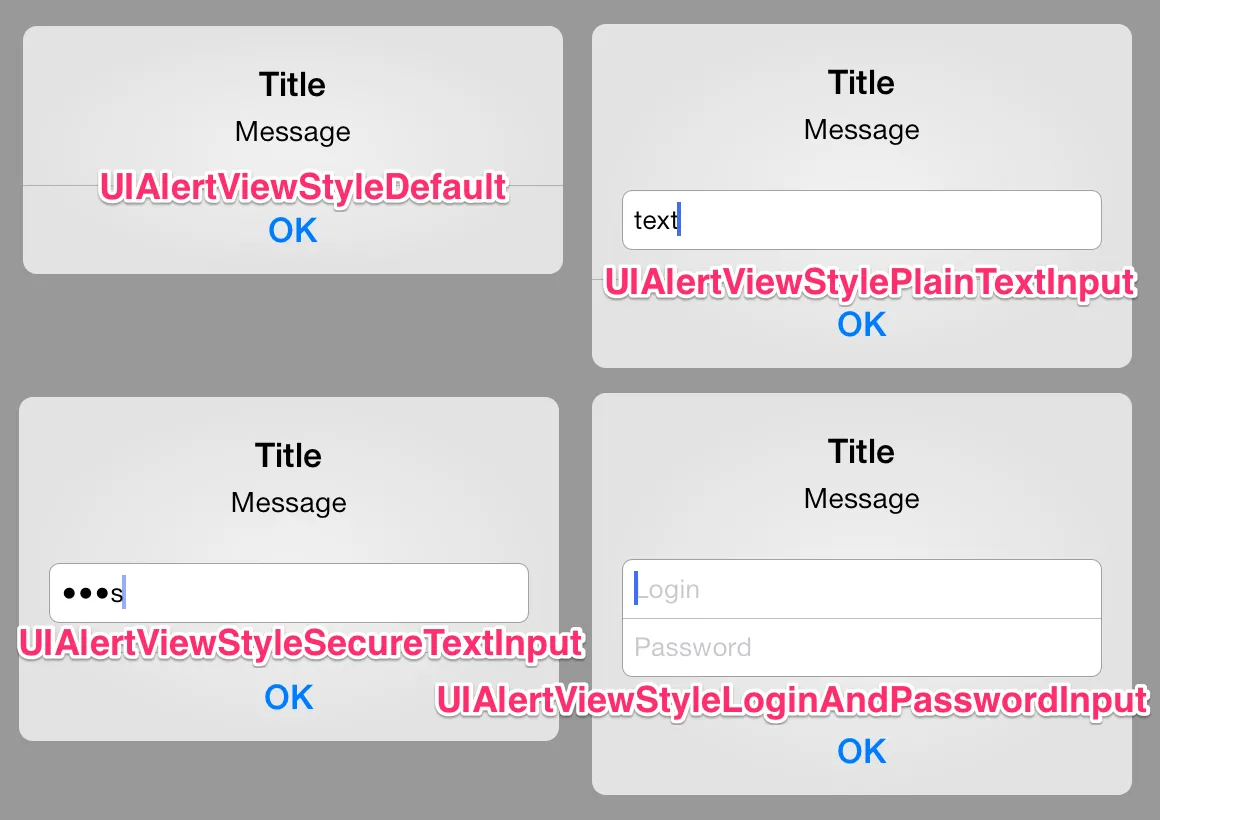Click the Title above the plain text field
Screen dimensions: 1253x820
861,82
